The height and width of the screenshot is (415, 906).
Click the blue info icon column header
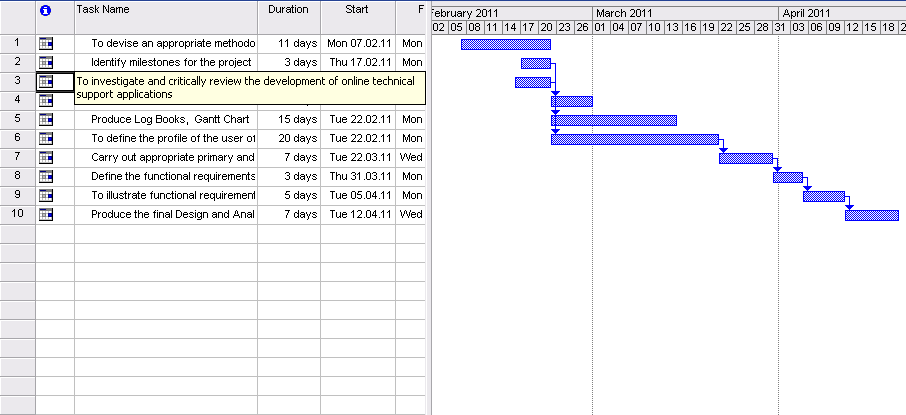click(x=45, y=10)
